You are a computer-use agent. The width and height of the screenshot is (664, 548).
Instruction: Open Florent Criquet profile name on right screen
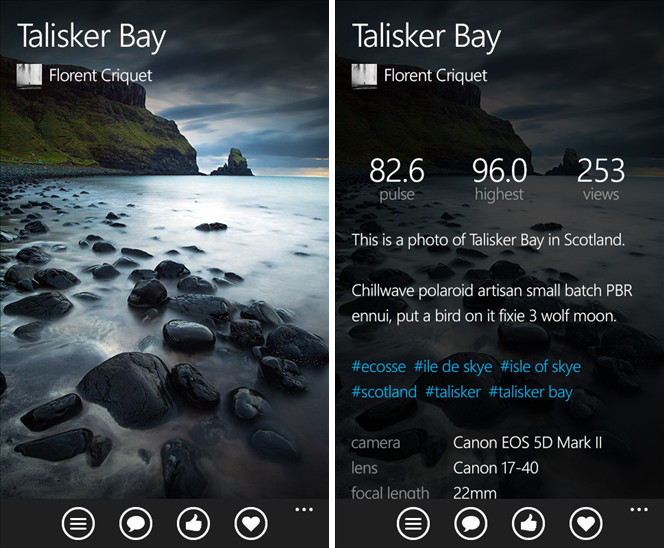click(435, 76)
